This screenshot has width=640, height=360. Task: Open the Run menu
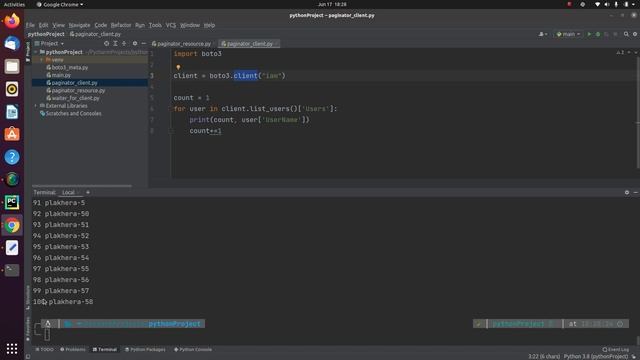(140, 25)
